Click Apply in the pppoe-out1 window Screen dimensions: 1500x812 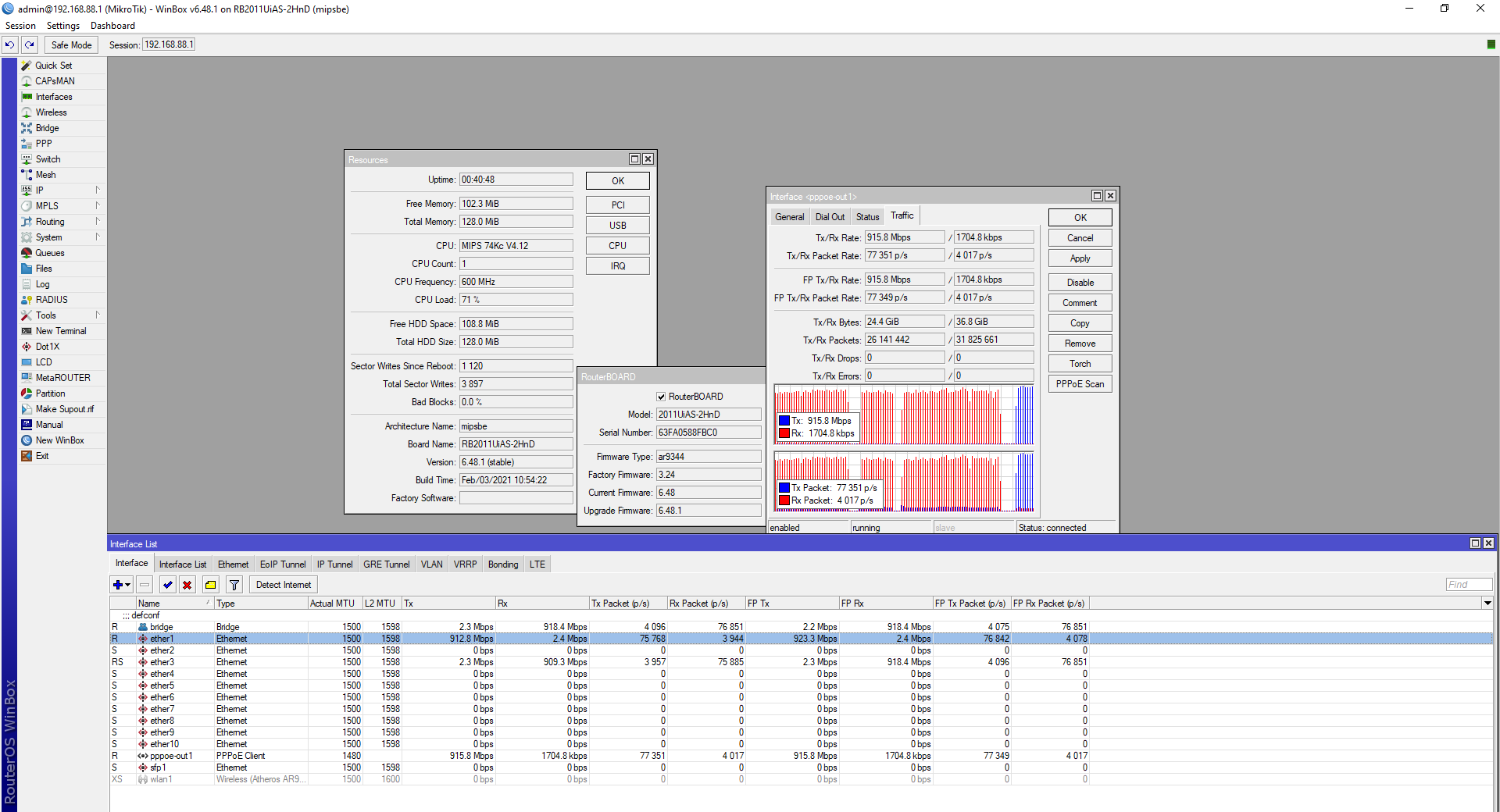coord(1080,258)
